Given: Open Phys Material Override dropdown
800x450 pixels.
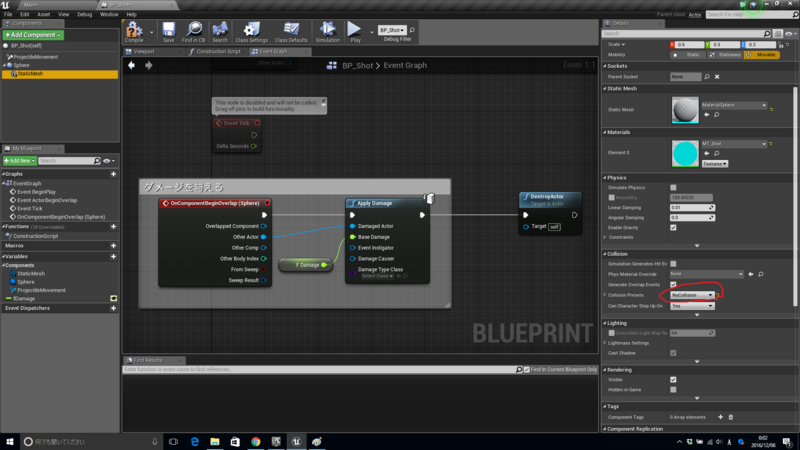Looking at the screenshot, I should [x=707, y=274].
